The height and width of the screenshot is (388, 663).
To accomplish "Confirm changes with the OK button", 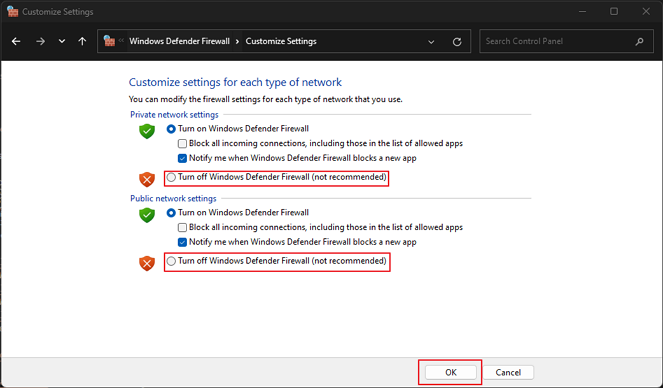I will tap(451, 372).
